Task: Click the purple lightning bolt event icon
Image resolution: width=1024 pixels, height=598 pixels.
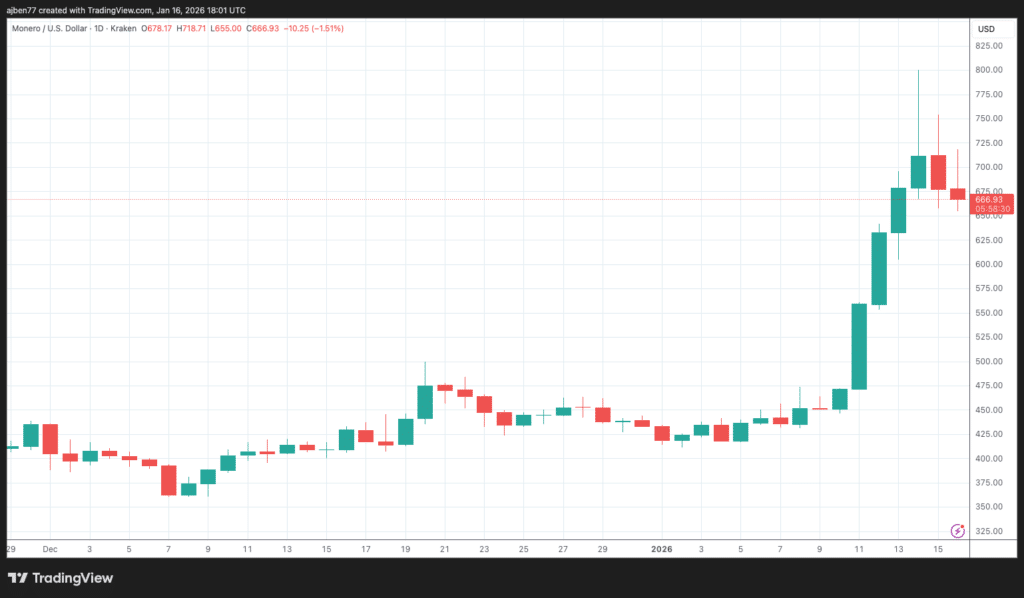Action: 956,530
